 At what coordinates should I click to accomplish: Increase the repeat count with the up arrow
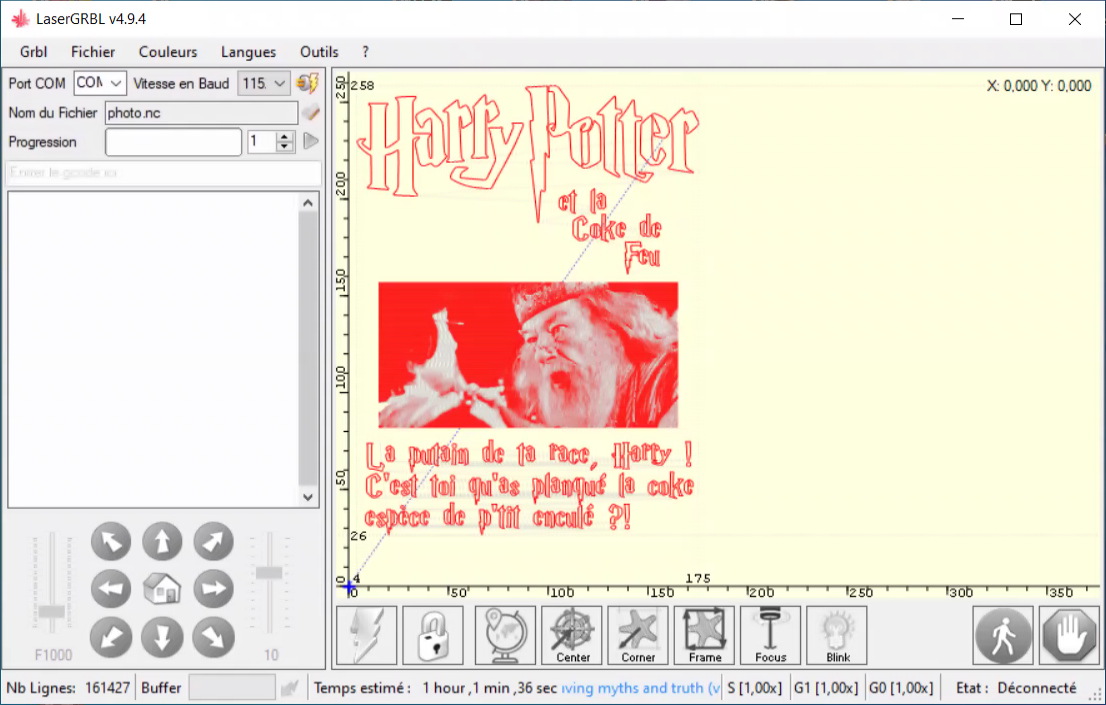[284, 137]
